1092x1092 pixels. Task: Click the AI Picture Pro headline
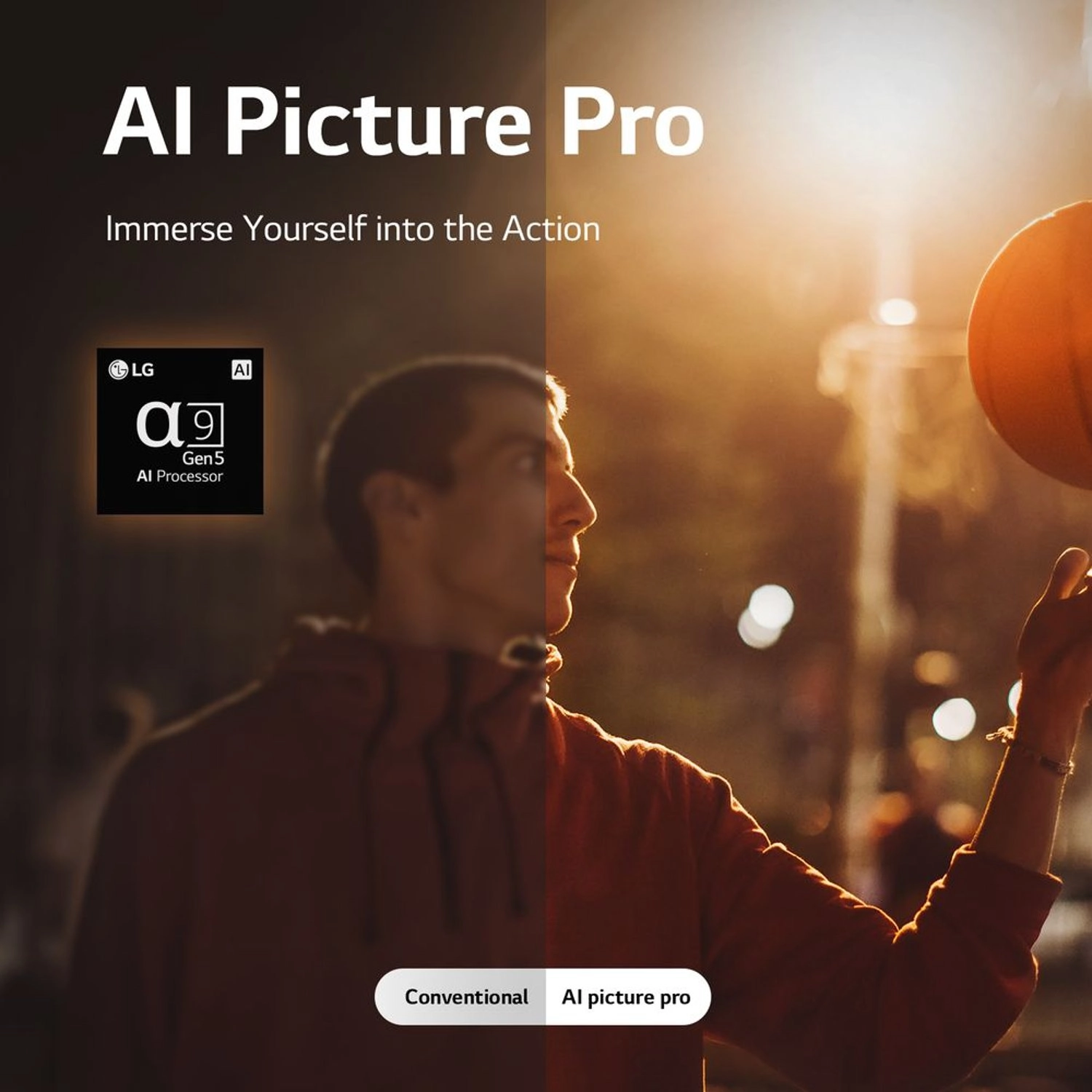pyautogui.click(x=404, y=122)
